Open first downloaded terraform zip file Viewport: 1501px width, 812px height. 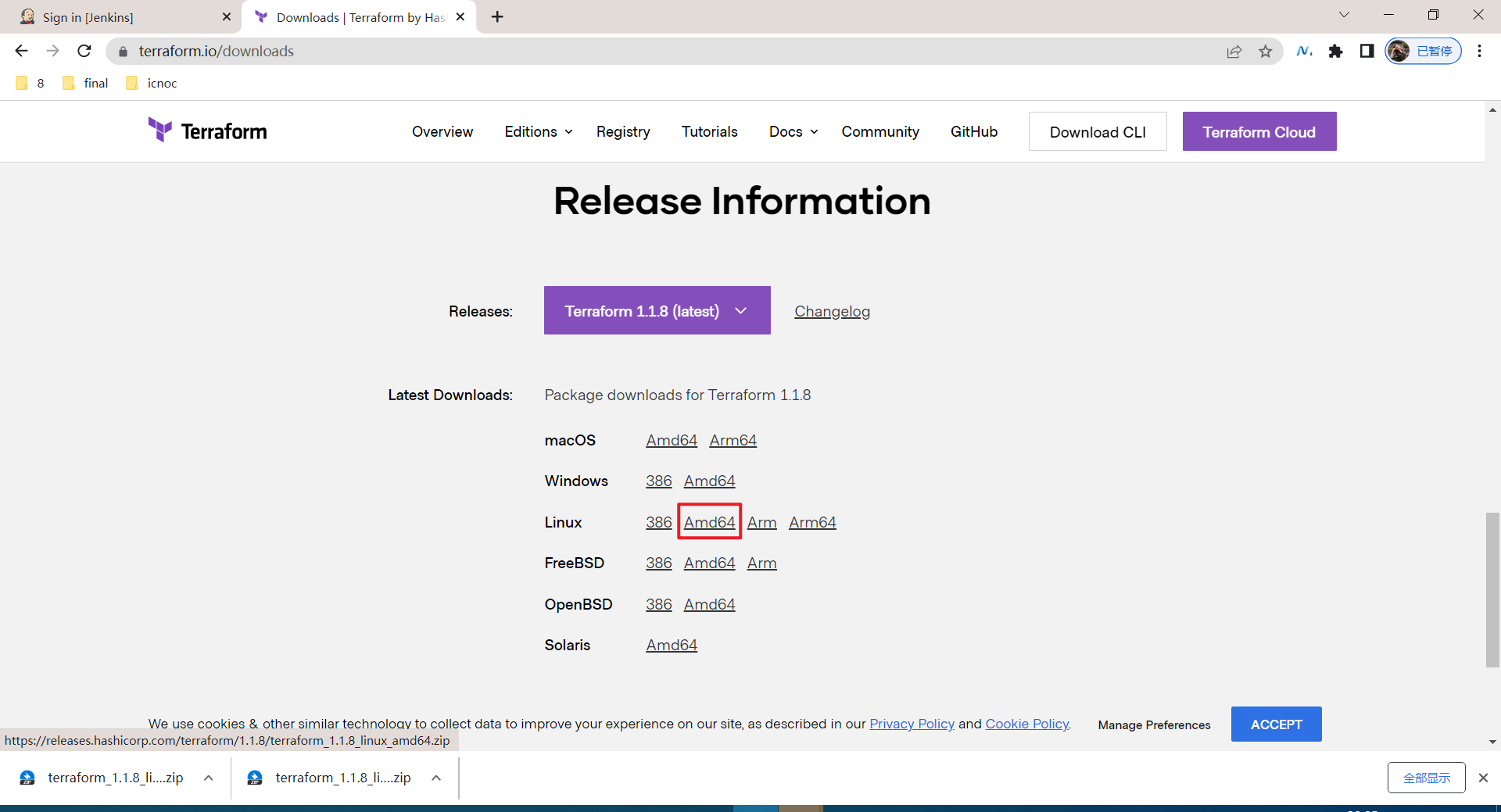pyautogui.click(x=102, y=778)
